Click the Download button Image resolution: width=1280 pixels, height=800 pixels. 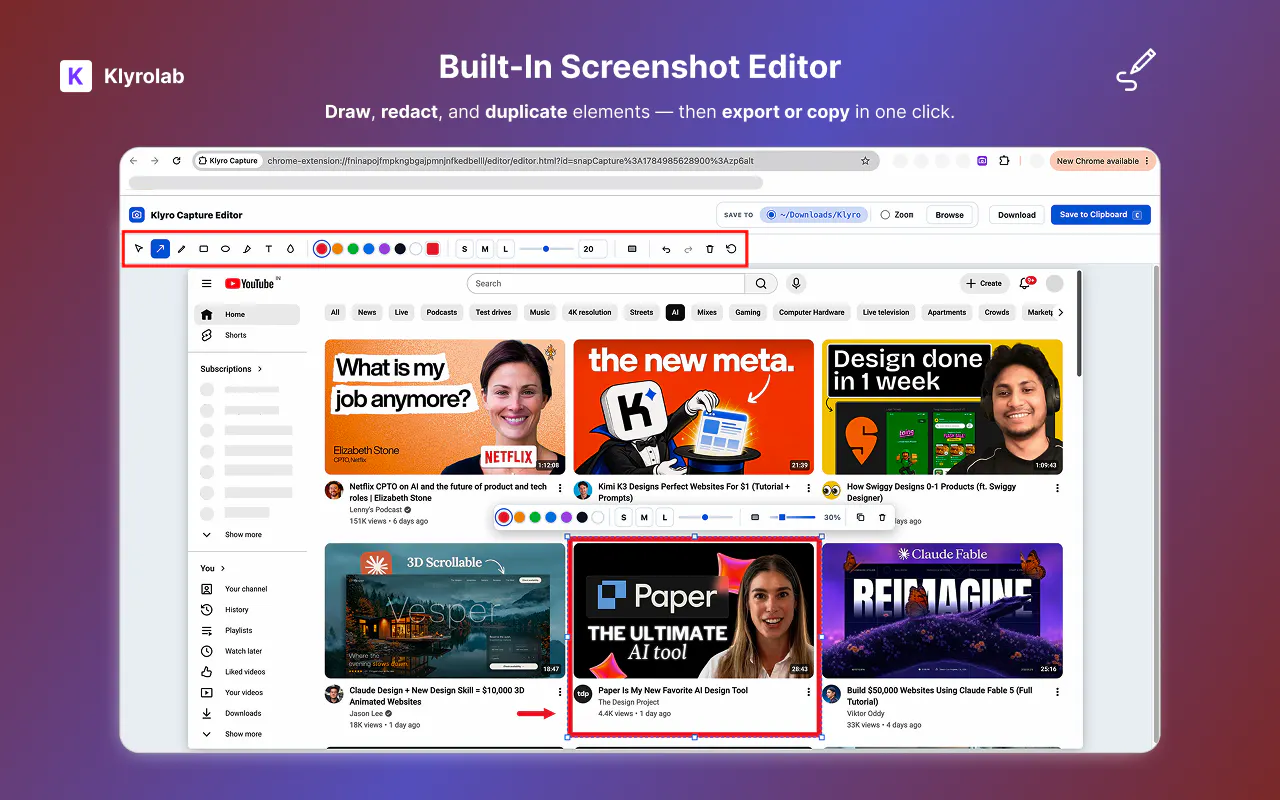point(1017,215)
